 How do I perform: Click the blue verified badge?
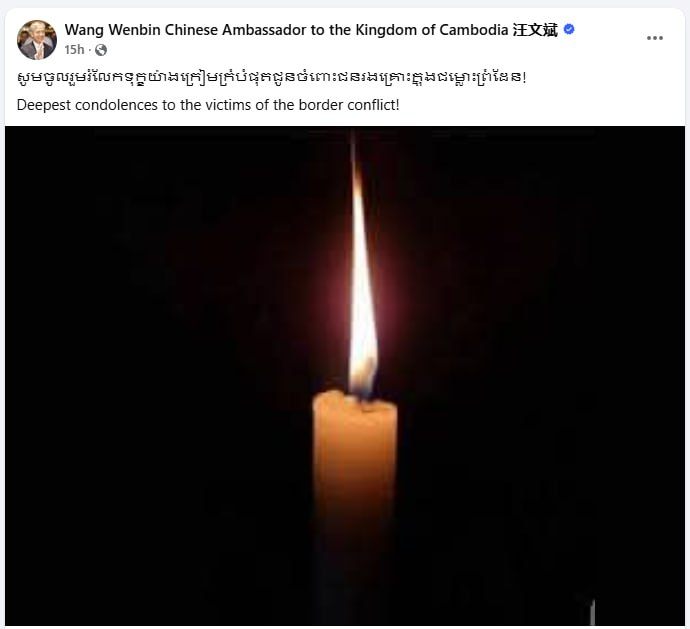pos(569,29)
